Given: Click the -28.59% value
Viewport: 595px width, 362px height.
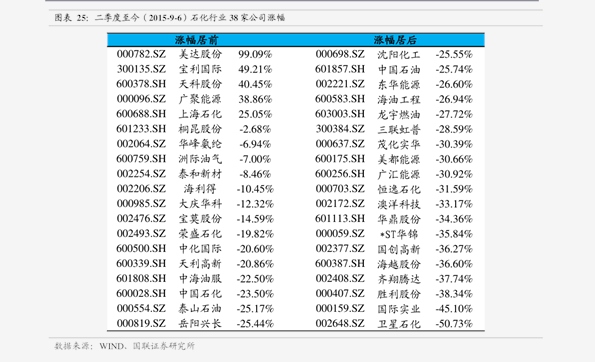Looking at the screenshot, I should click(454, 129).
